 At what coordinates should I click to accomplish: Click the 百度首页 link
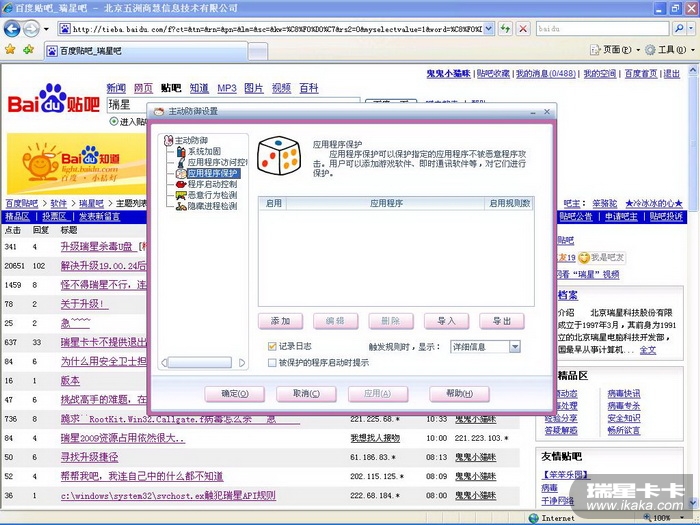pos(641,74)
